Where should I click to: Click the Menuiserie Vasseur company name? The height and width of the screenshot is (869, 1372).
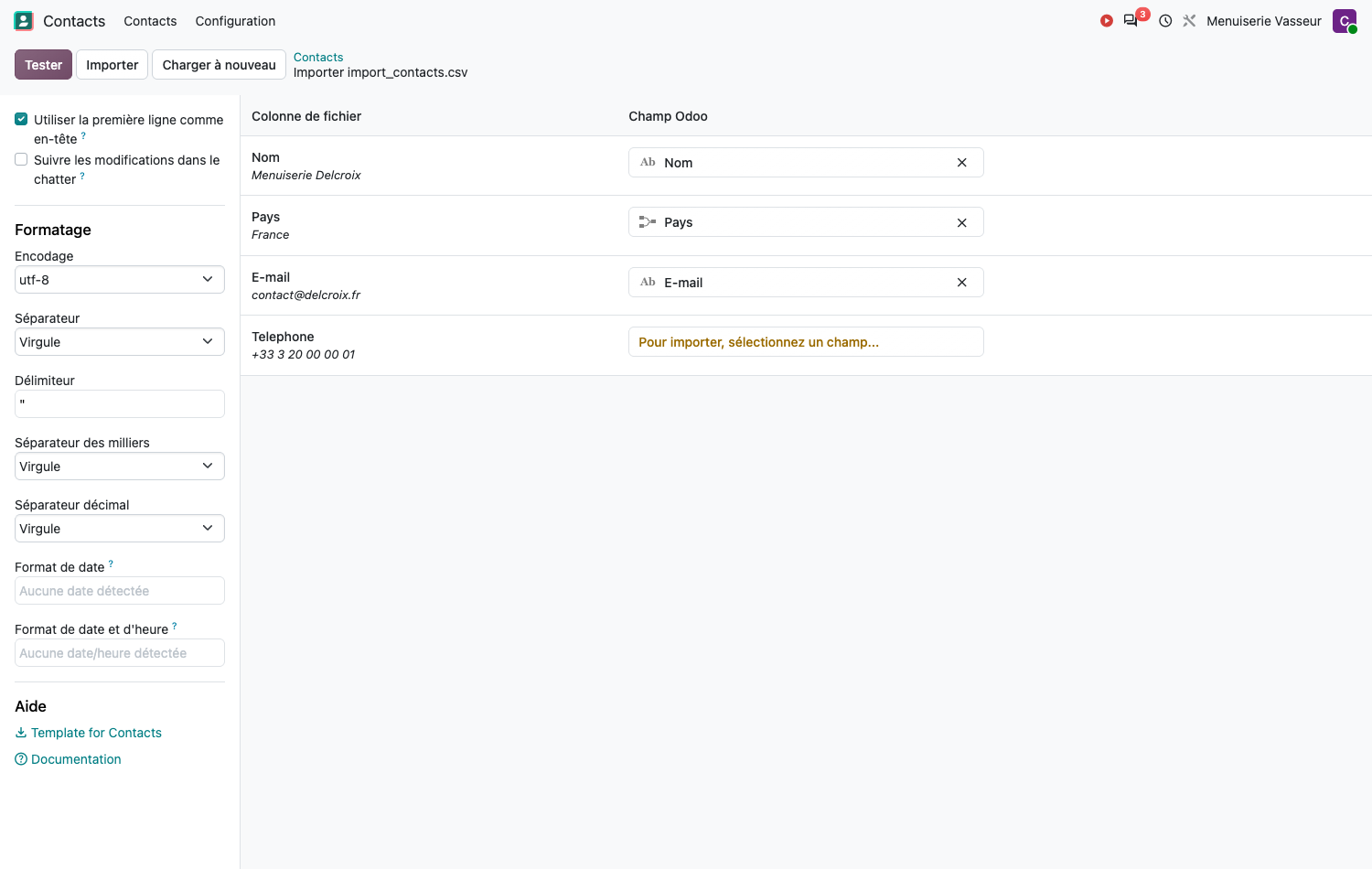click(x=1263, y=21)
